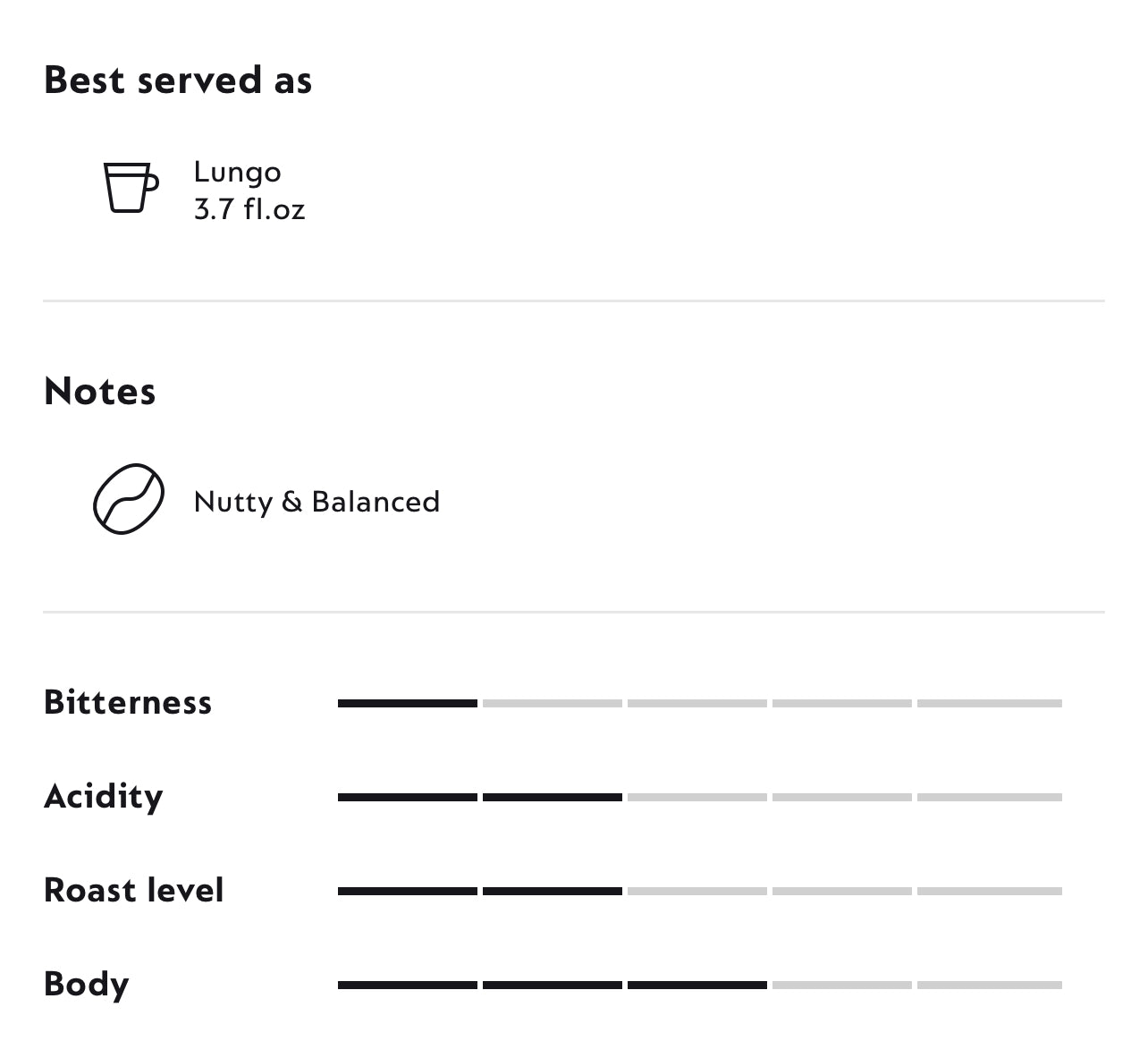Click the Body label
The height and width of the screenshot is (1041, 1148).
[x=87, y=985]
